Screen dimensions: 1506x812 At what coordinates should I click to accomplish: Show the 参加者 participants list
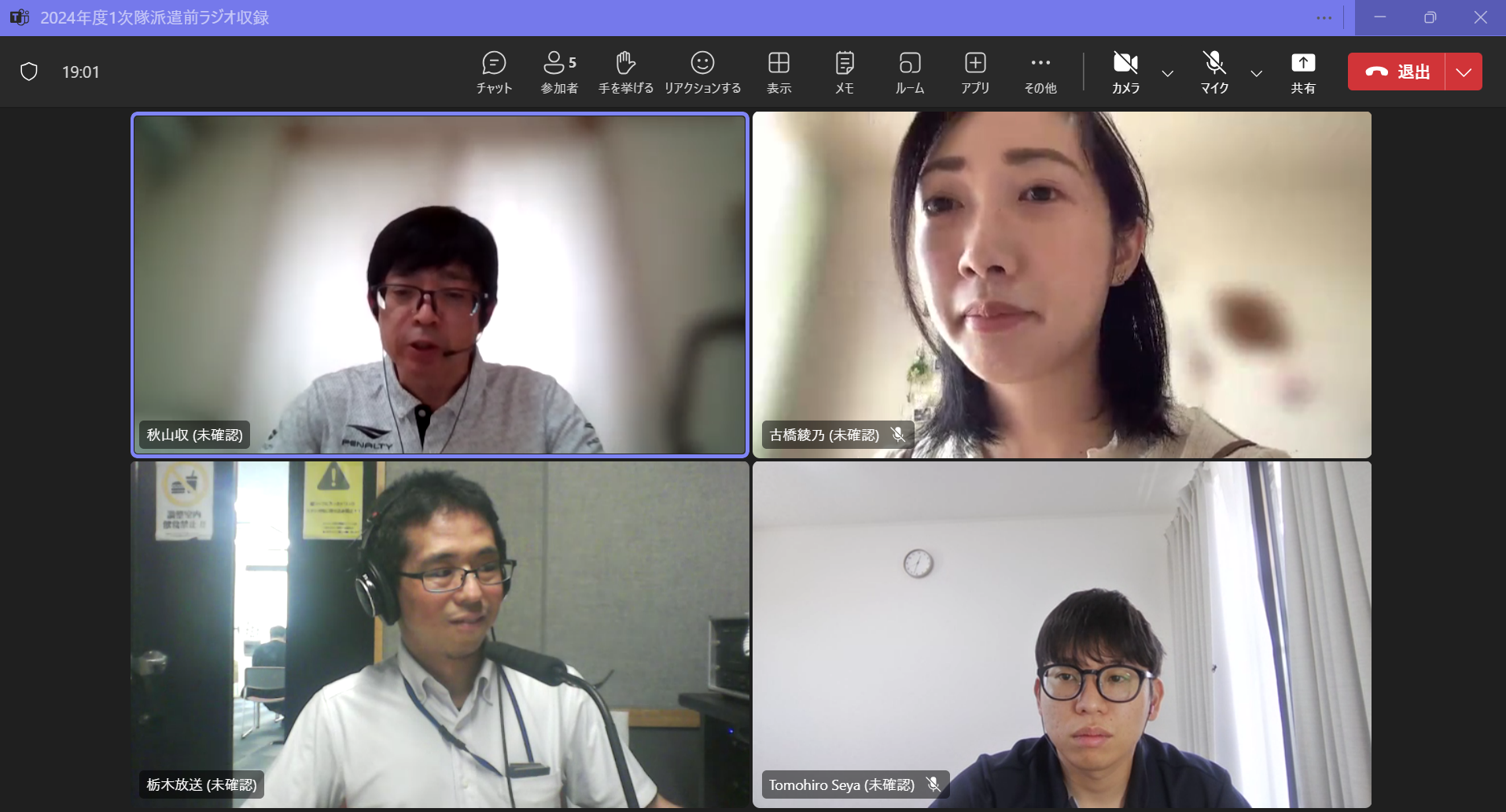pyautogui.click(x=559, y=72)
